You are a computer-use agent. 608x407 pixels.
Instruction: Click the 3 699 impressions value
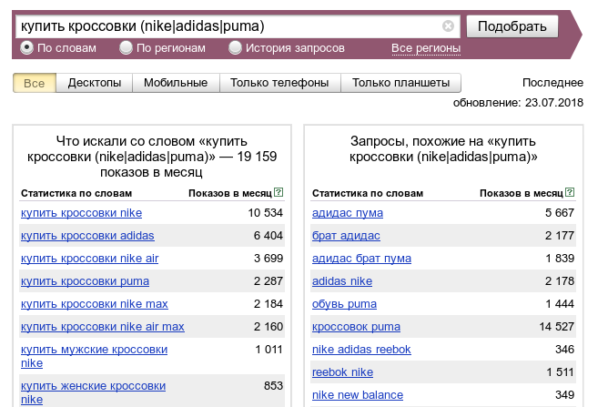tap(268, 259)
